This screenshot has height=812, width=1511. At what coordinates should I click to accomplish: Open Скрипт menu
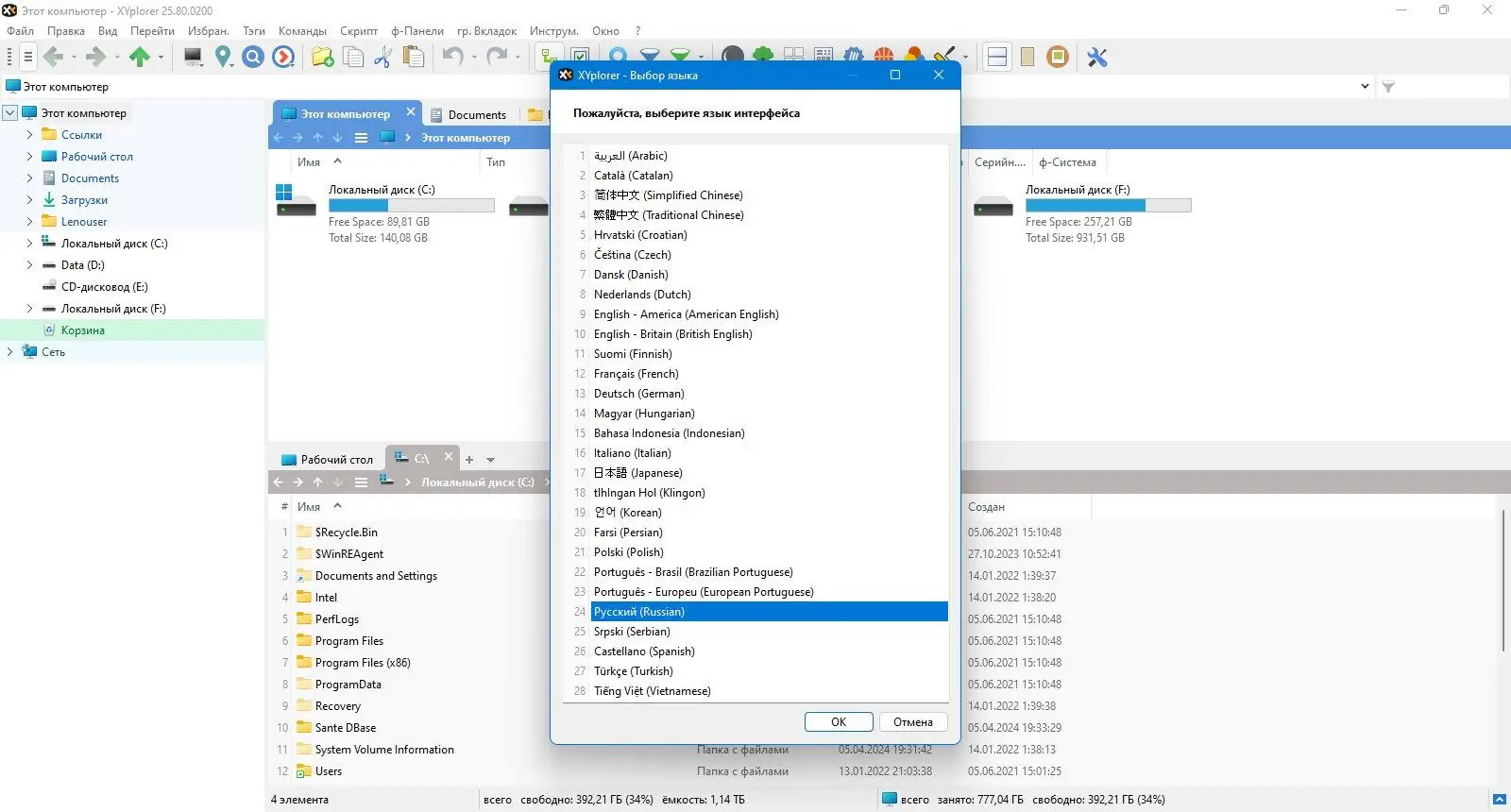[x=359, y=31]
